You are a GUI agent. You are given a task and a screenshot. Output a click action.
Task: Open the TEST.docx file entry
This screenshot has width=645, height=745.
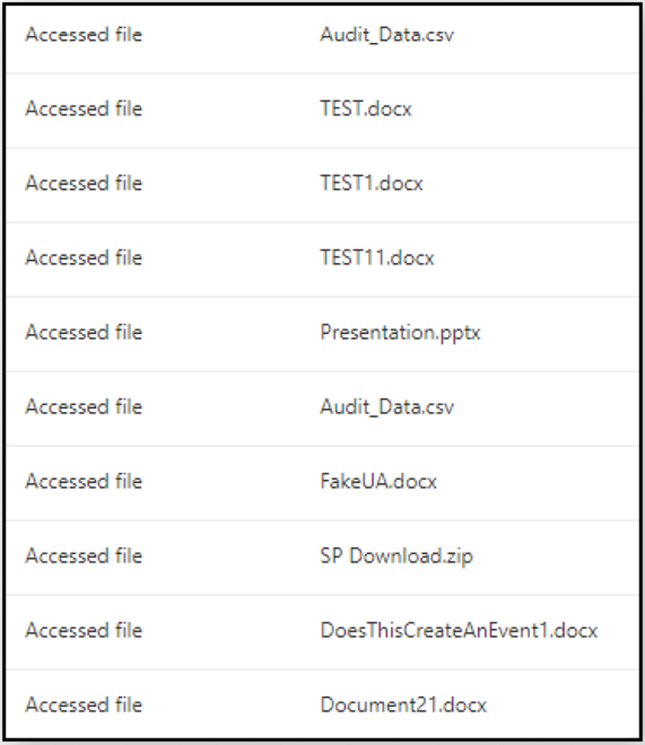366,109
